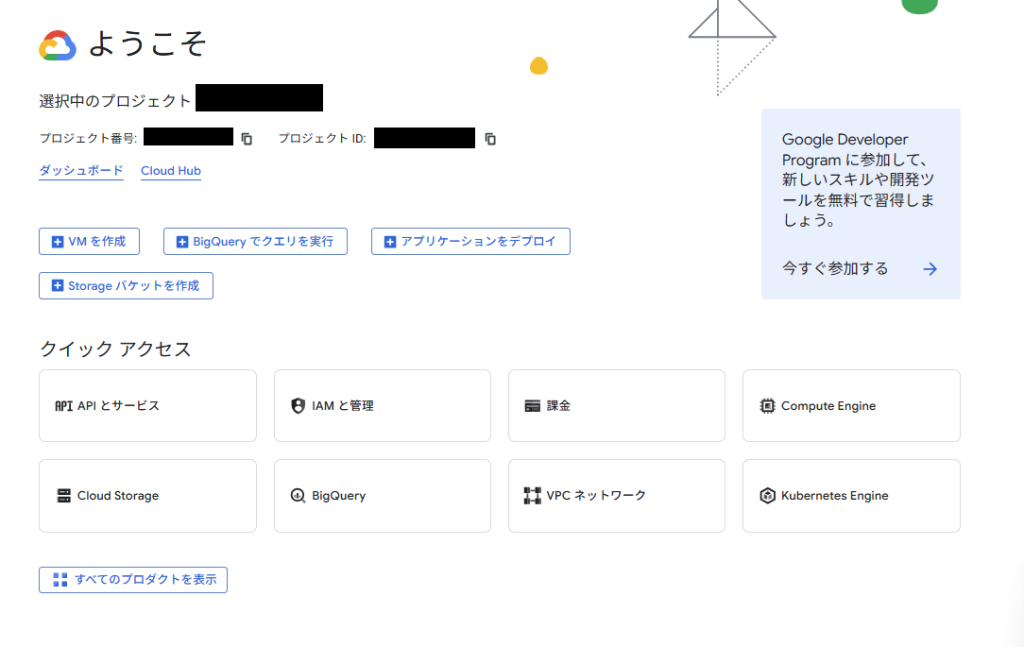Open the BigQuery quick access card
This screenshot has height=647, width=1024.
coord(382,496)
